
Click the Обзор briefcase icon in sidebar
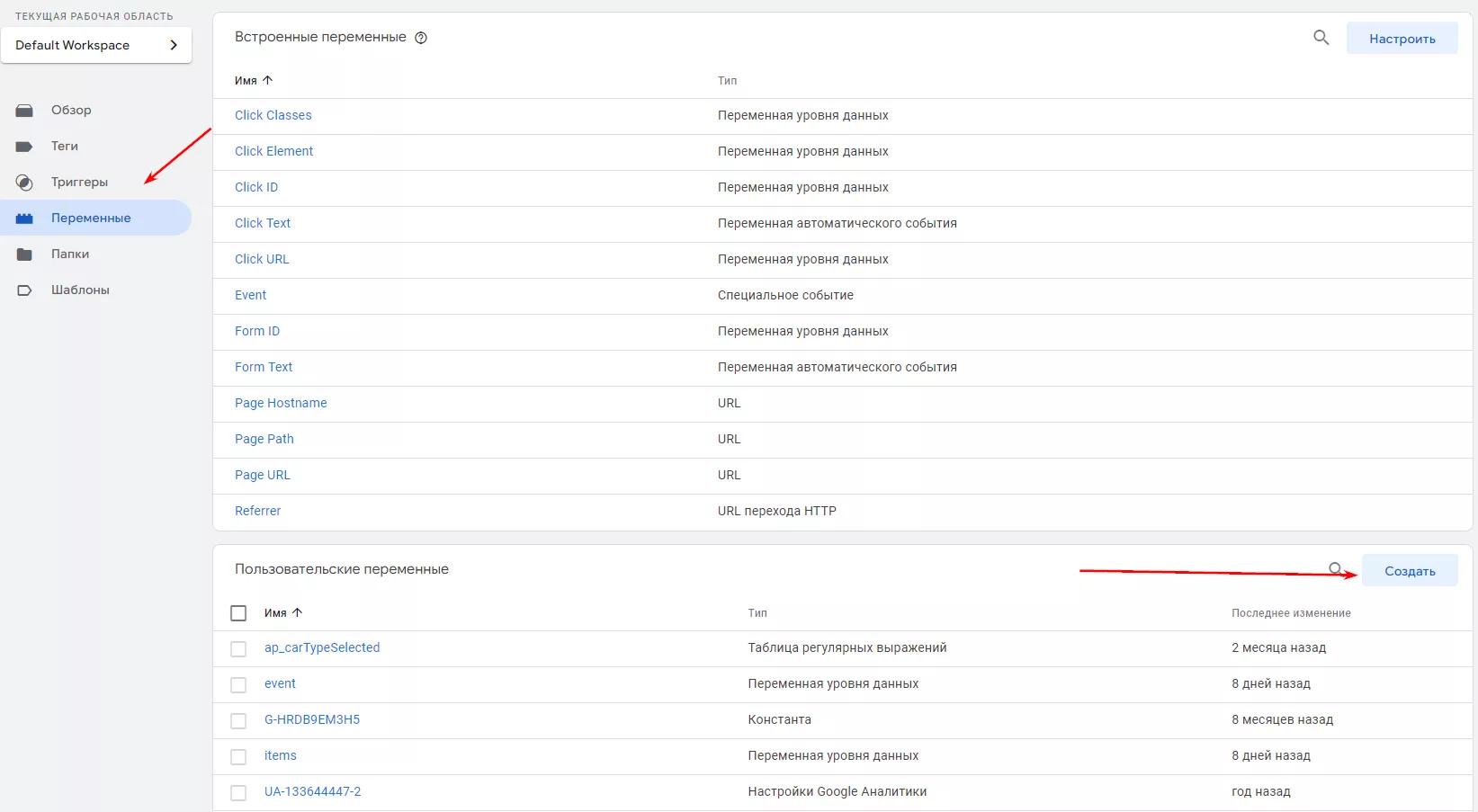24,111
